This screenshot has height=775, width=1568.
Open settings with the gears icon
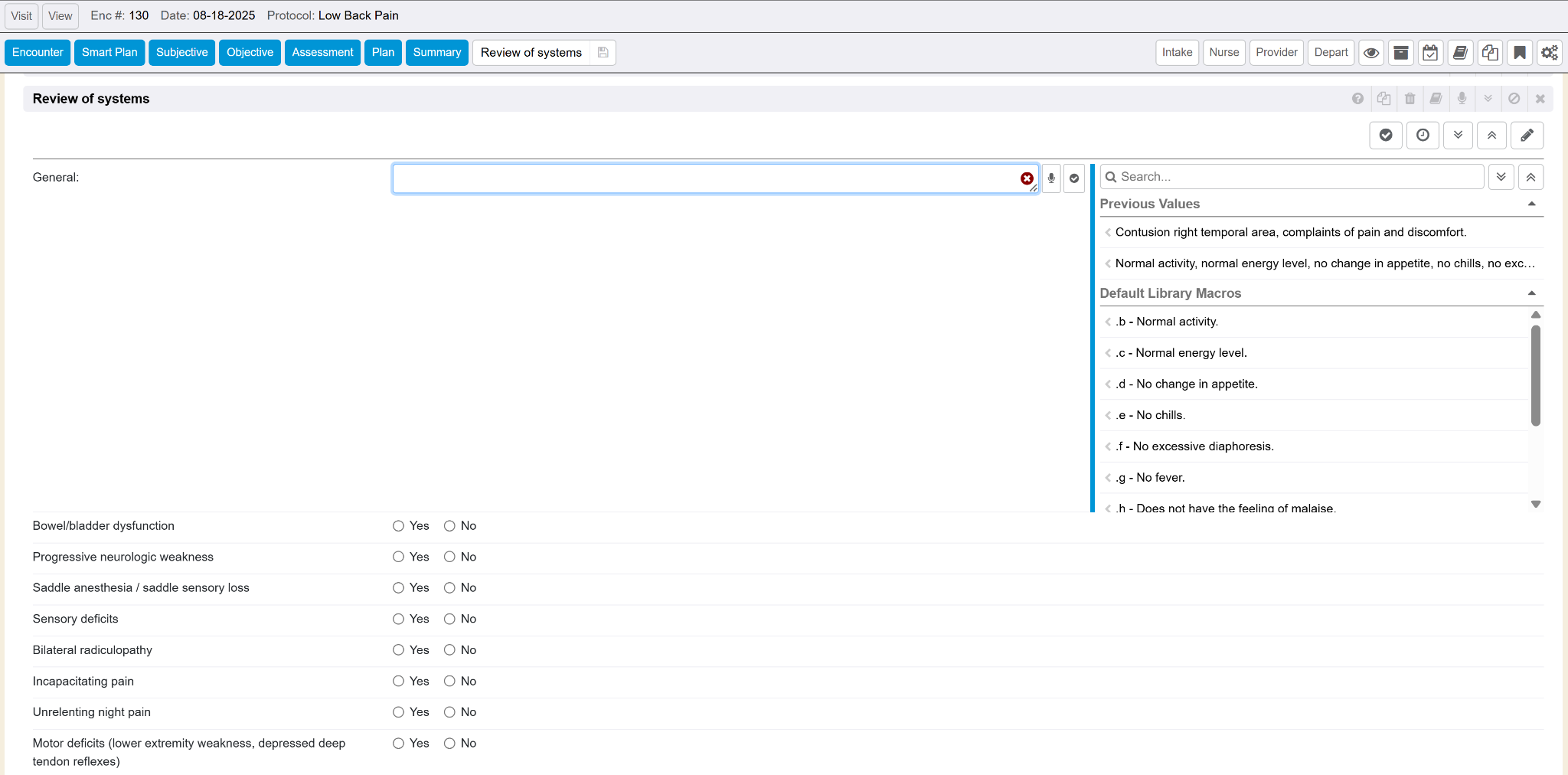1550,53
